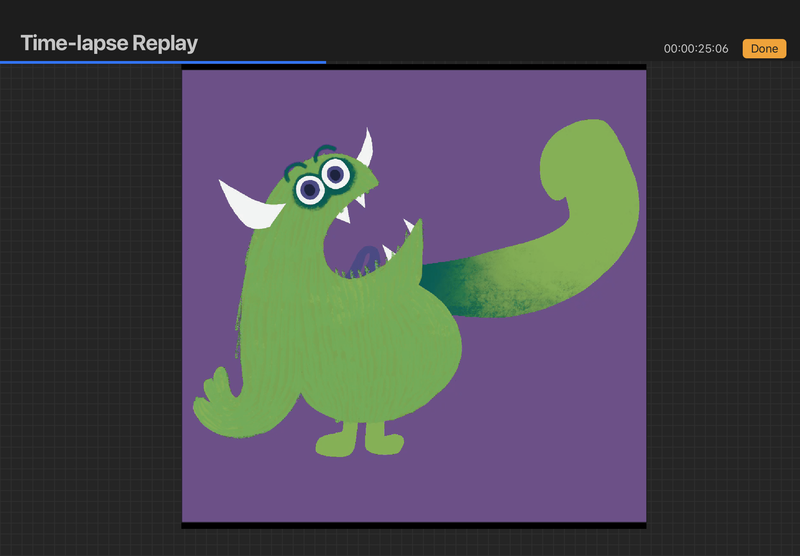Click the dark grid area left of canvas

tap(90, 300)
